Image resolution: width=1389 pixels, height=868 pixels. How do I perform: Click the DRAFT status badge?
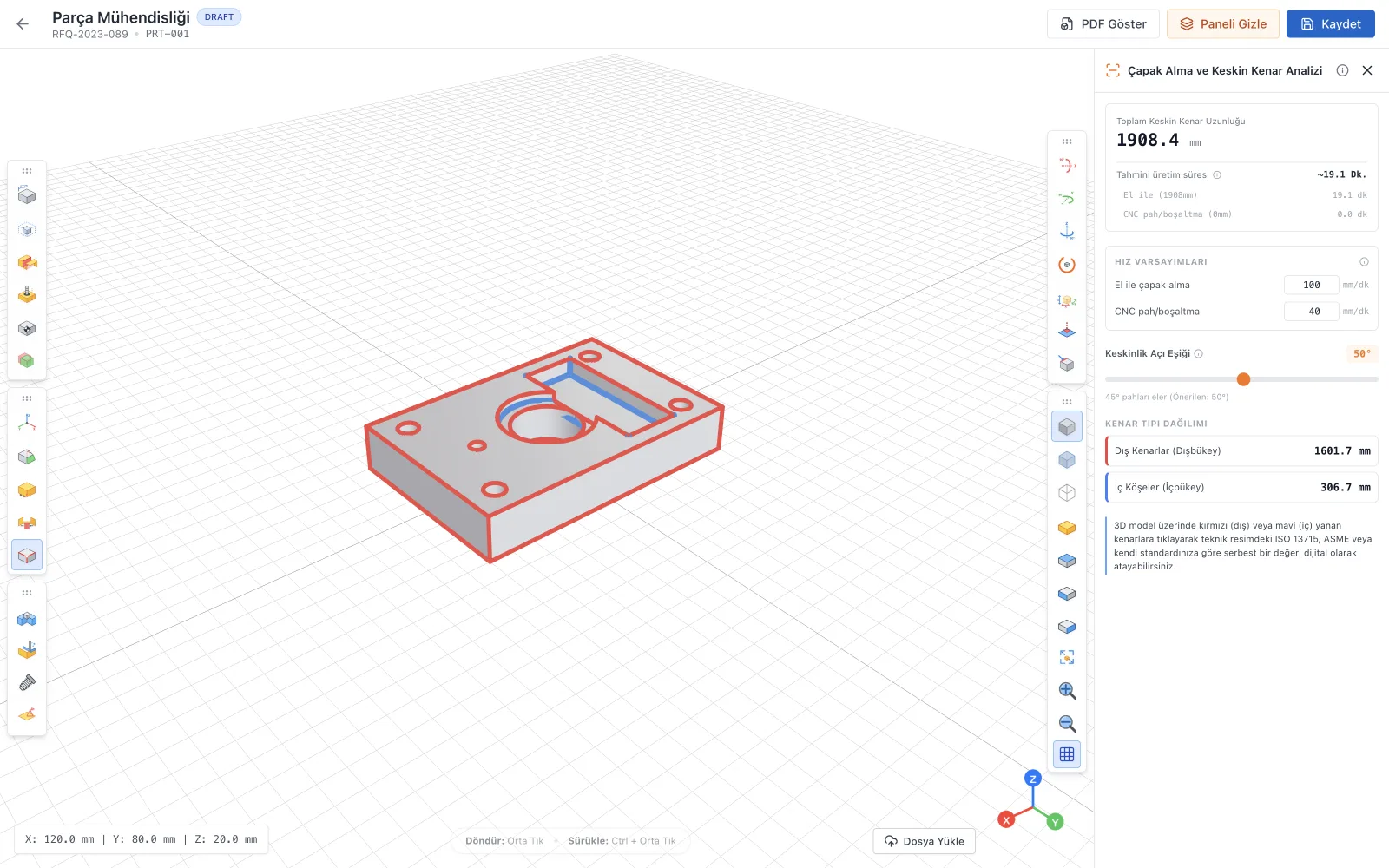pyautogui.click(x=219, y=17)
